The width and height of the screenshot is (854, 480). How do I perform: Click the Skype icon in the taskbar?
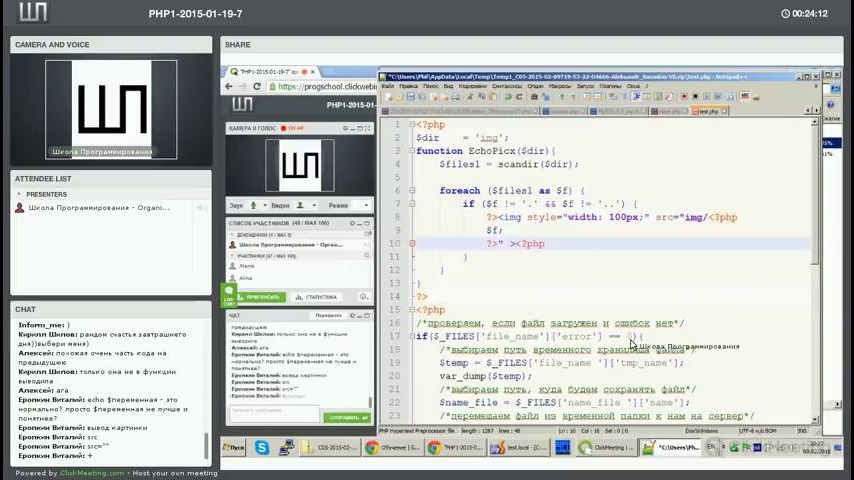click(x=262, y=447)
